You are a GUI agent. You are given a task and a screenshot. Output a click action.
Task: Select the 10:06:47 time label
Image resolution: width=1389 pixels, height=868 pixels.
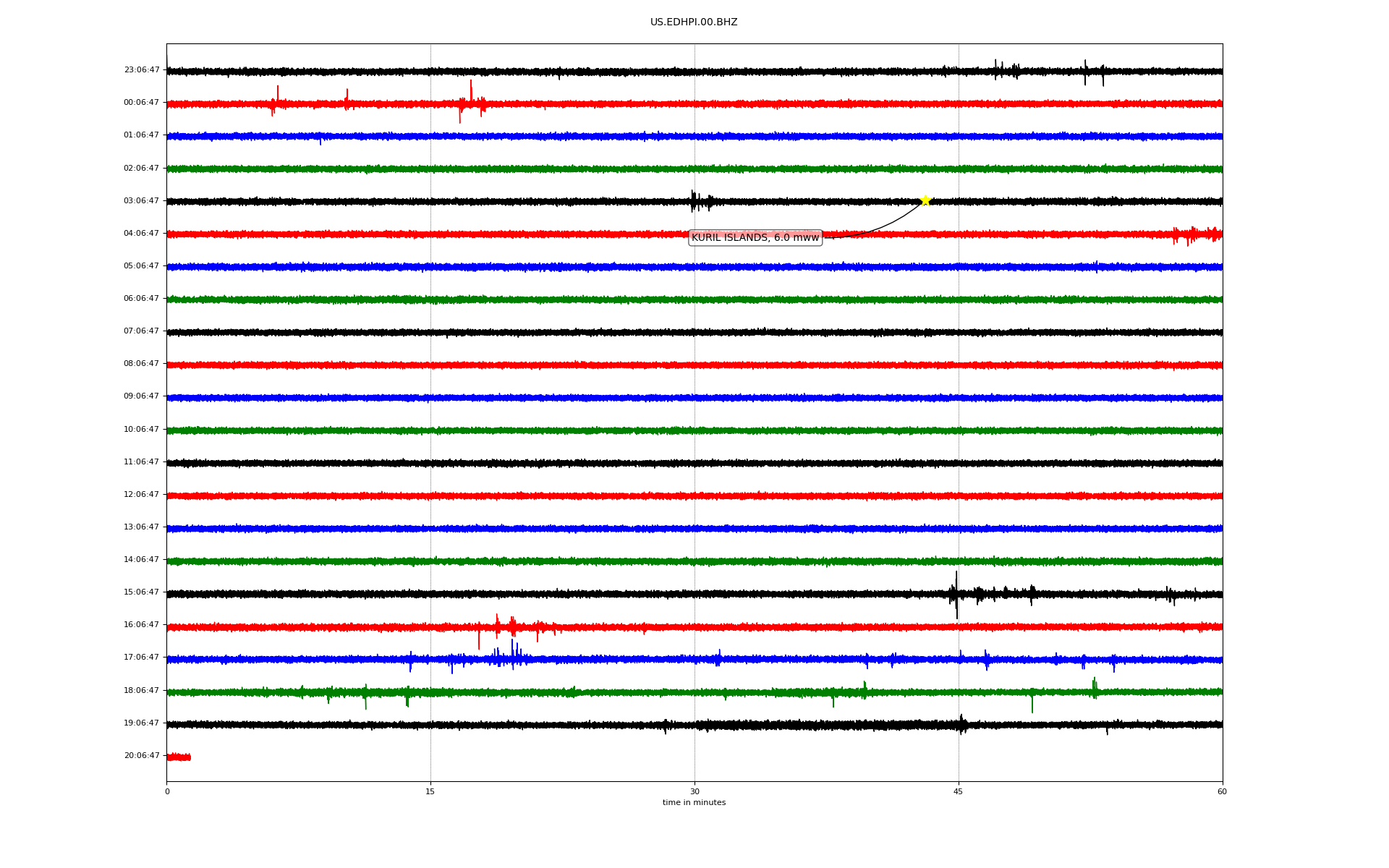(142, 430)
